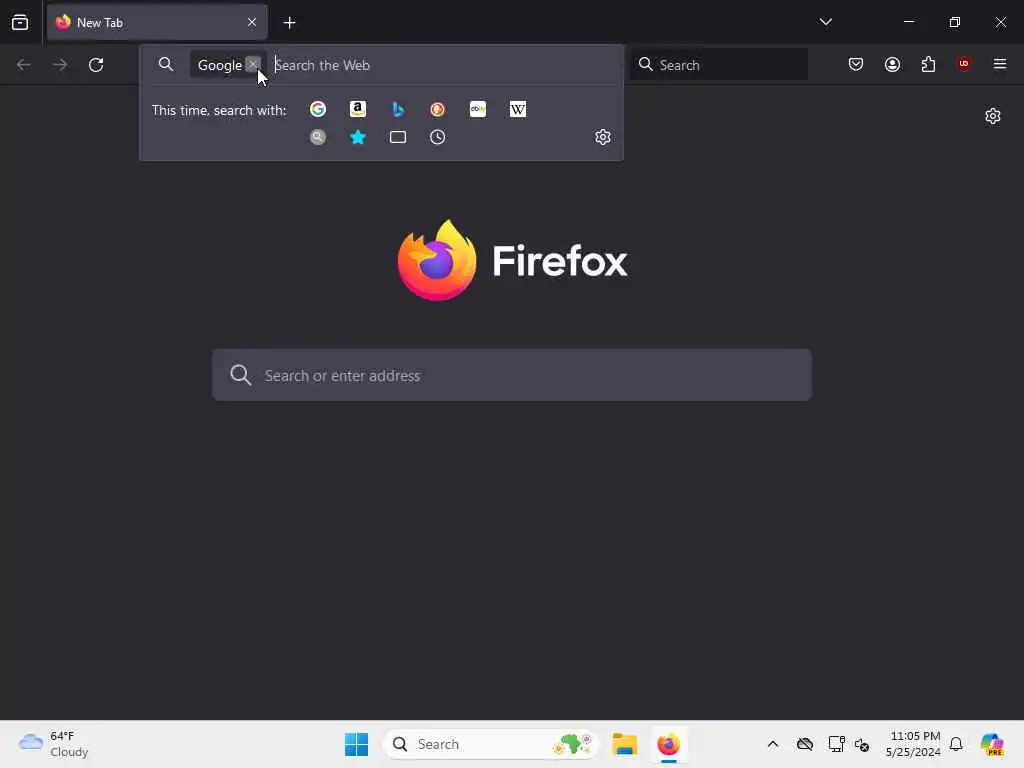This screenshot has width=1024, height=768.
Task: Open the Firefox account menu
Action: pyautogui.click(x=892, y=64)
